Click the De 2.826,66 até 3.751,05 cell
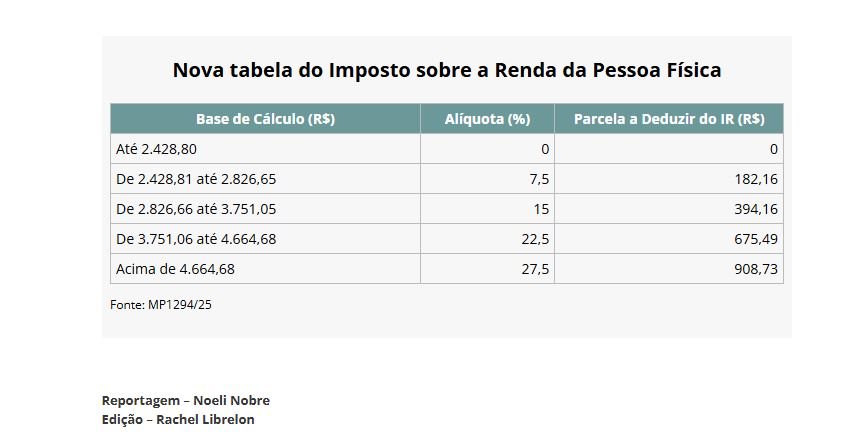 point(197,209)
